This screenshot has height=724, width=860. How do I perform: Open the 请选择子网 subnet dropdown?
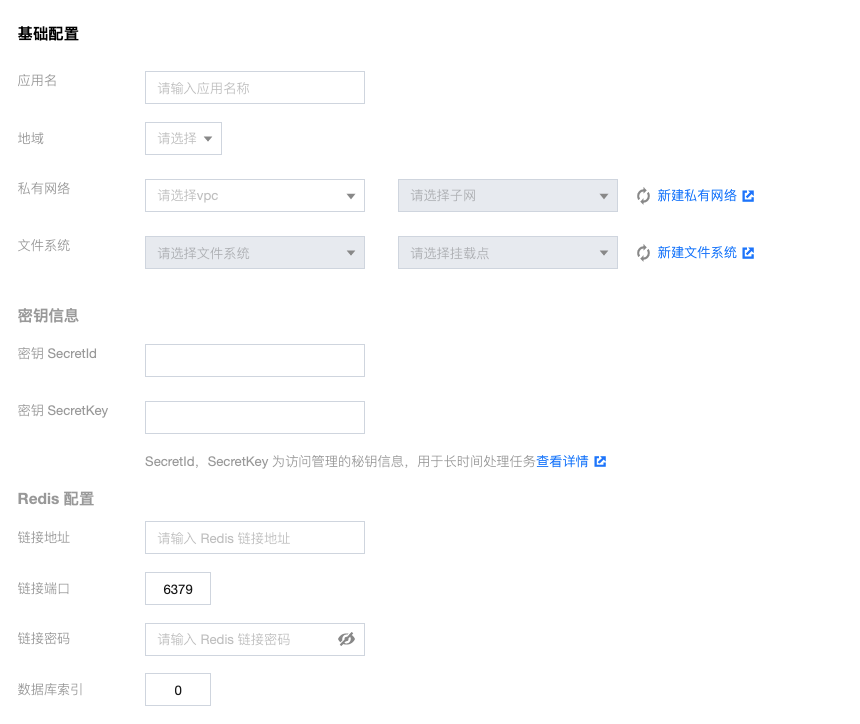[x=507, y=195]
